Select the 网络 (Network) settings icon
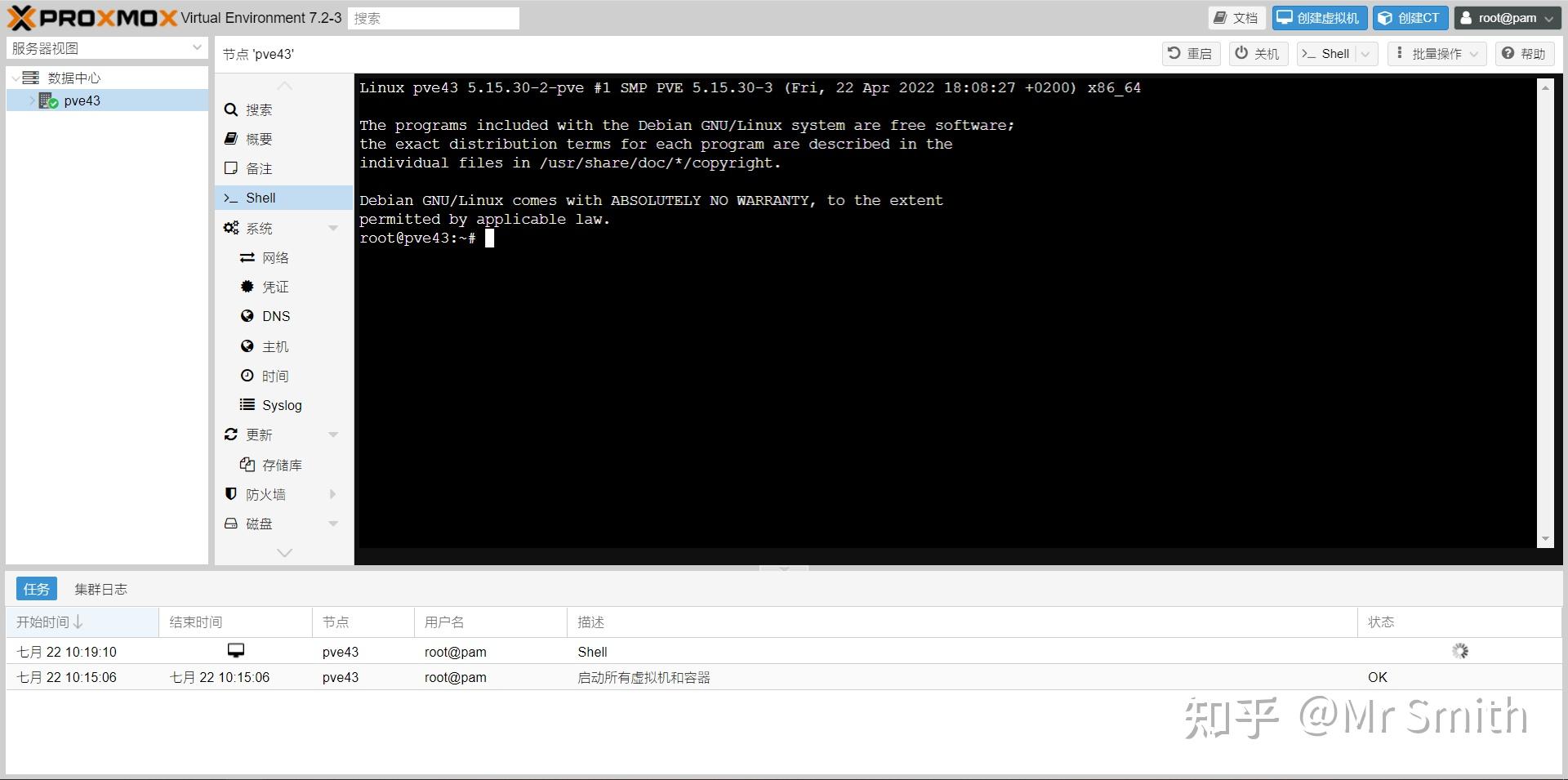The width and height of the screenshot is (1568, 780). [249, 257]
